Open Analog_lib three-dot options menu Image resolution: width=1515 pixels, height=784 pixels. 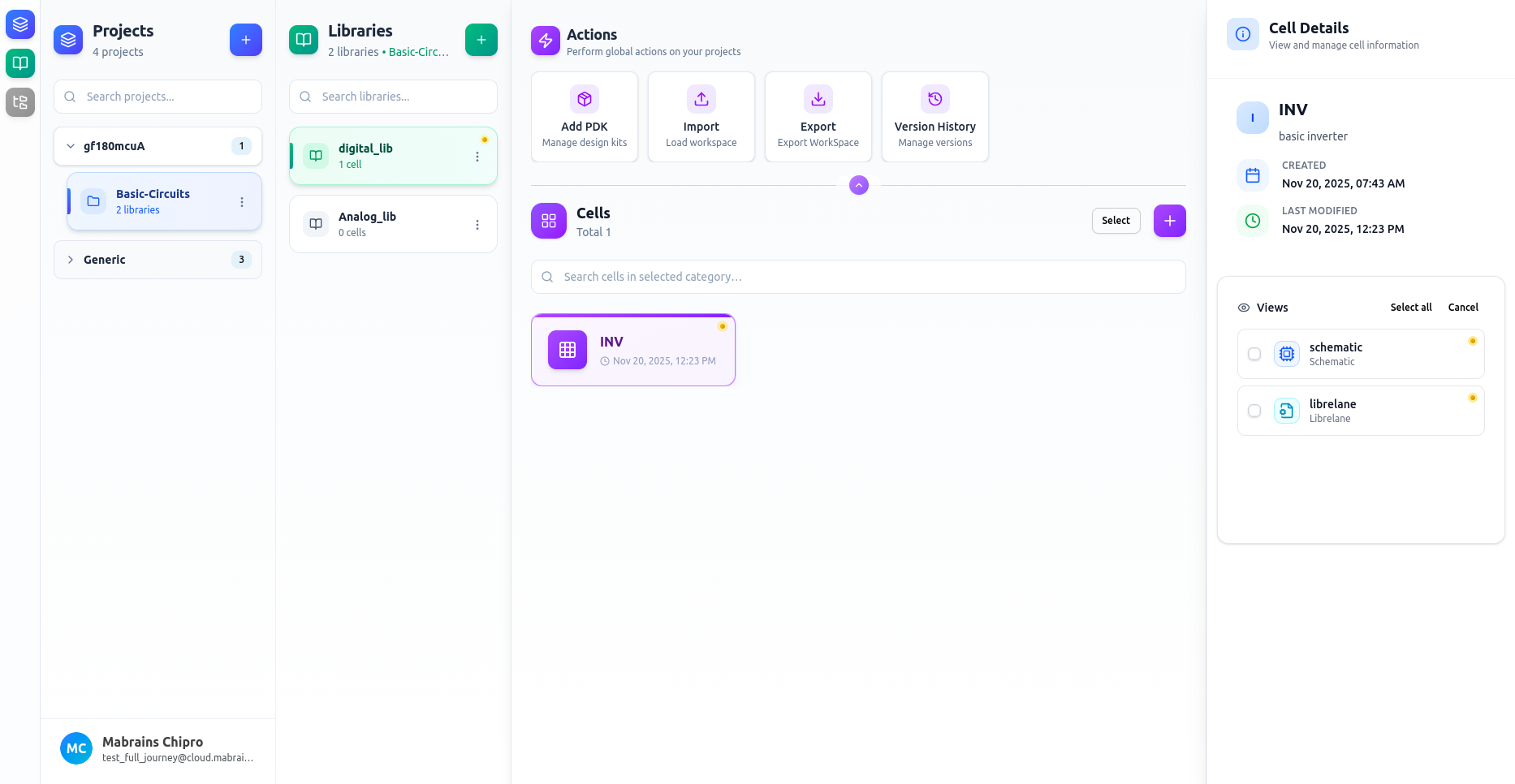point(477,225)
